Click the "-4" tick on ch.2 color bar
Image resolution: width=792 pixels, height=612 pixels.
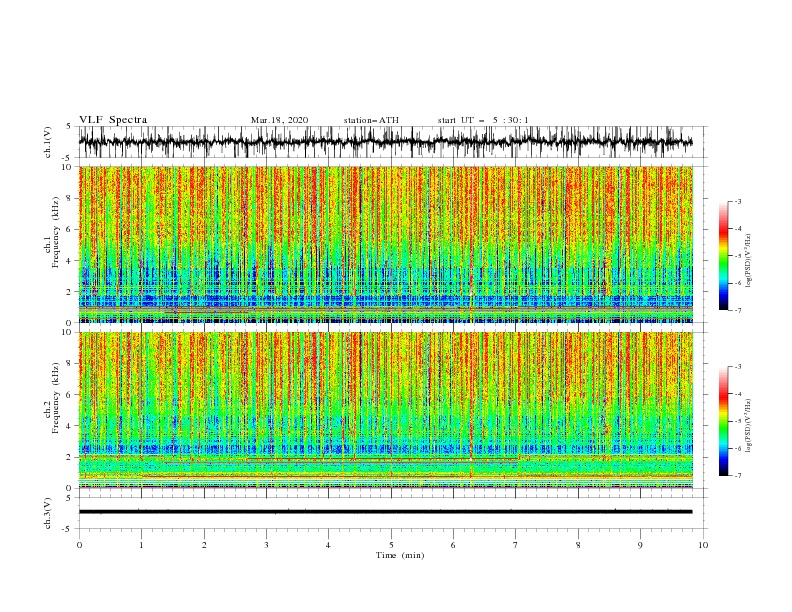737,394
